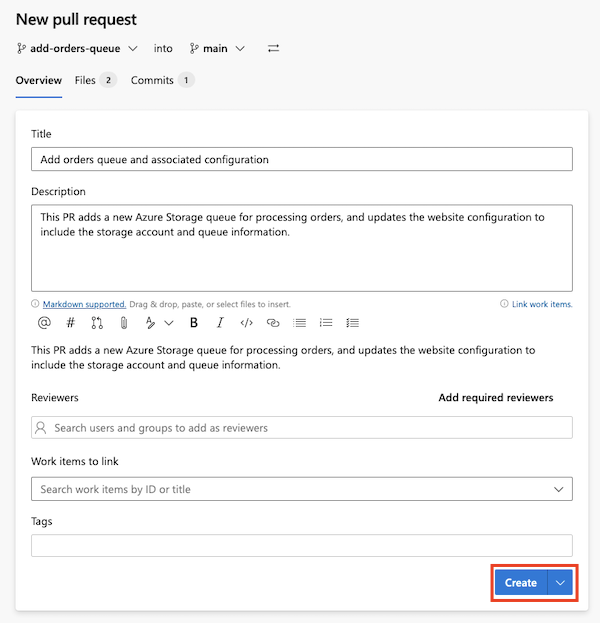Toggle bold formatting
The width and height of the screenshot is (600, 623).
pyautogui.click(x=194, y=323)
